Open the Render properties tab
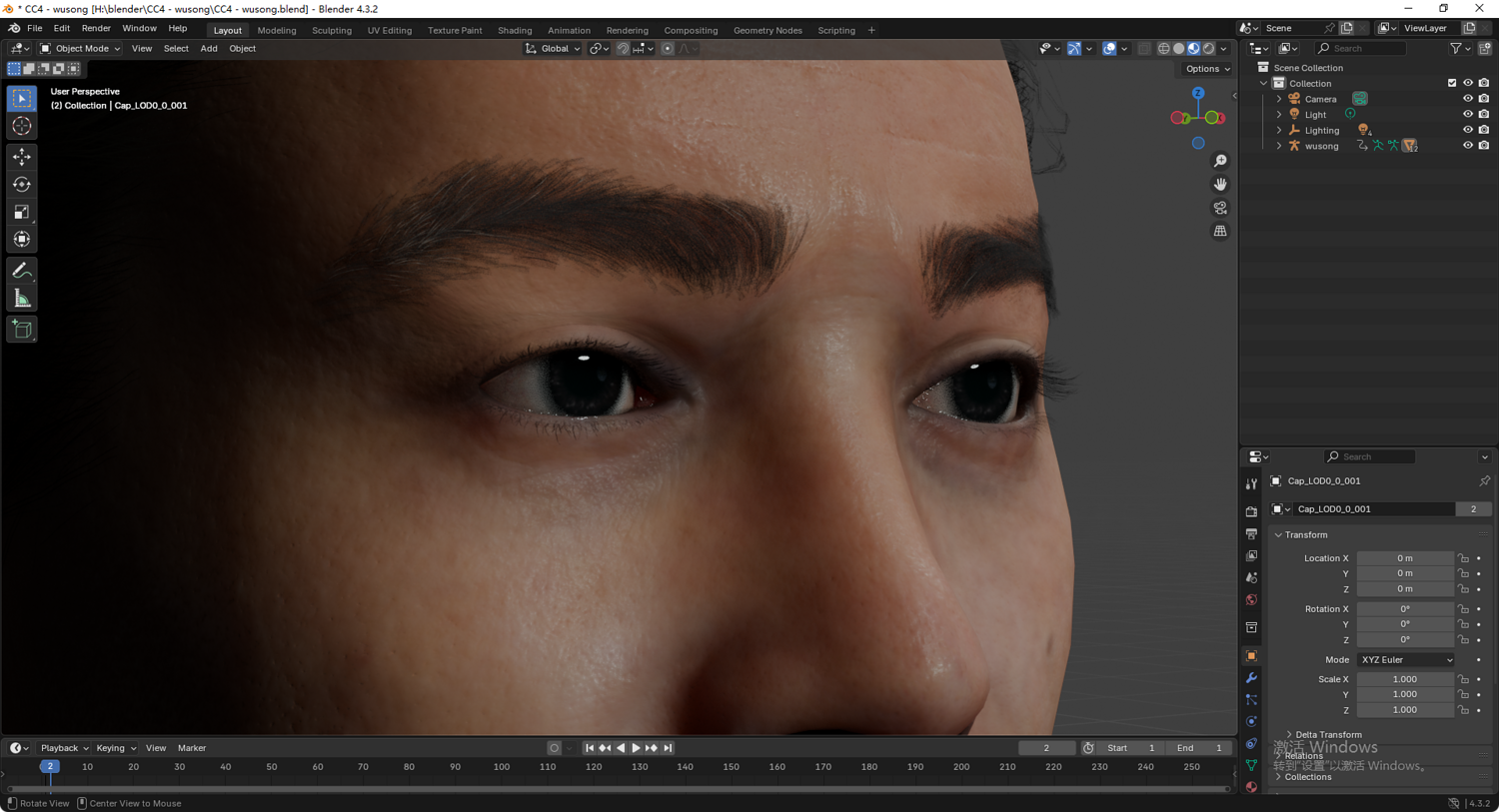 pos(1251,511)
